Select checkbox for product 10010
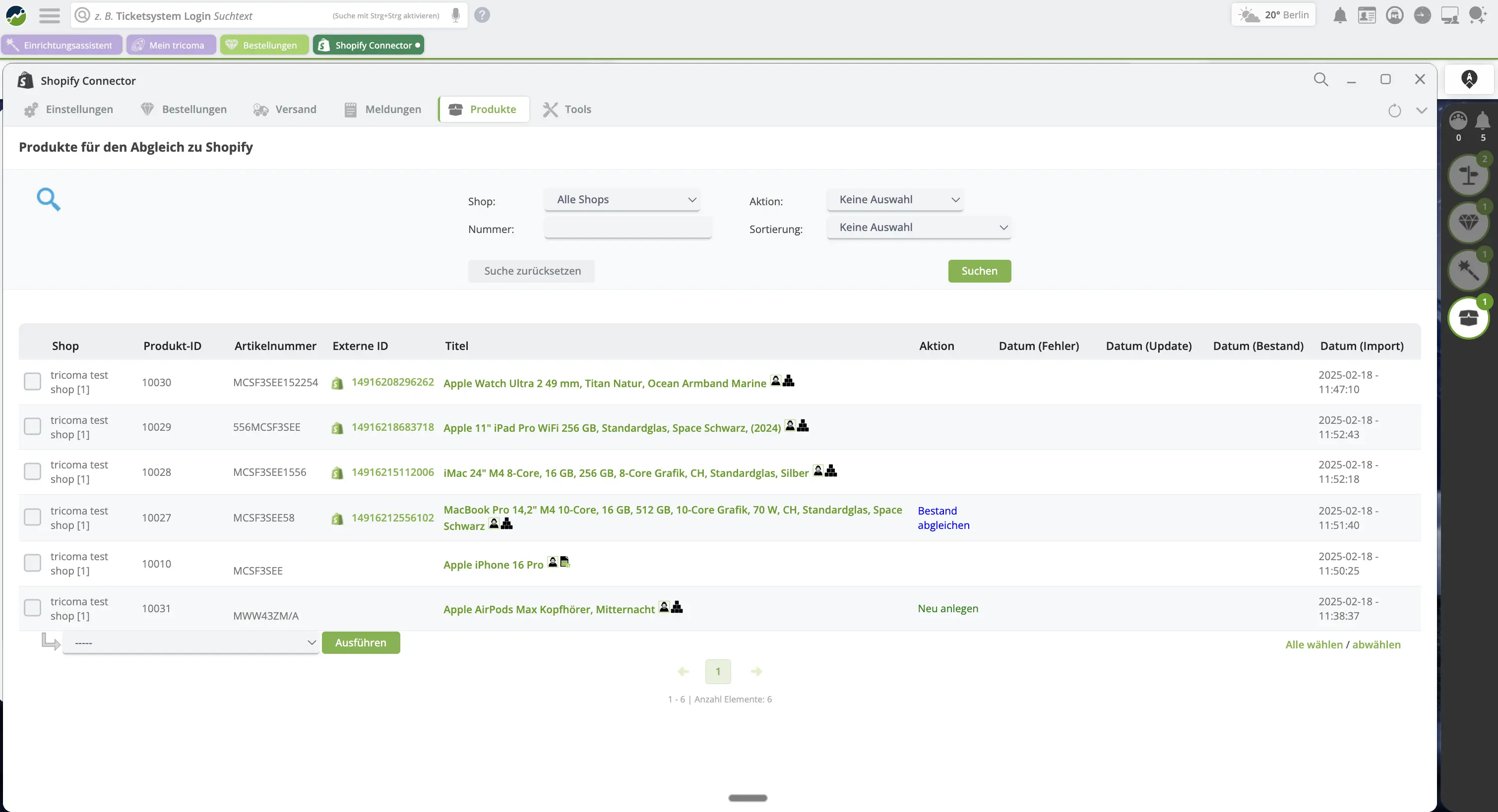1498x812 pixels. 33,563
